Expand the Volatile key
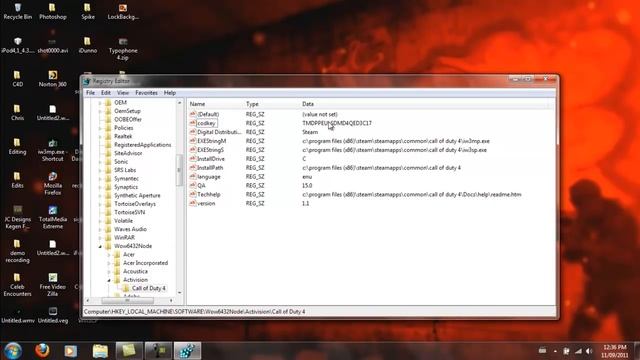The height and width of the screenshot is (360, 640). (100, 221)
